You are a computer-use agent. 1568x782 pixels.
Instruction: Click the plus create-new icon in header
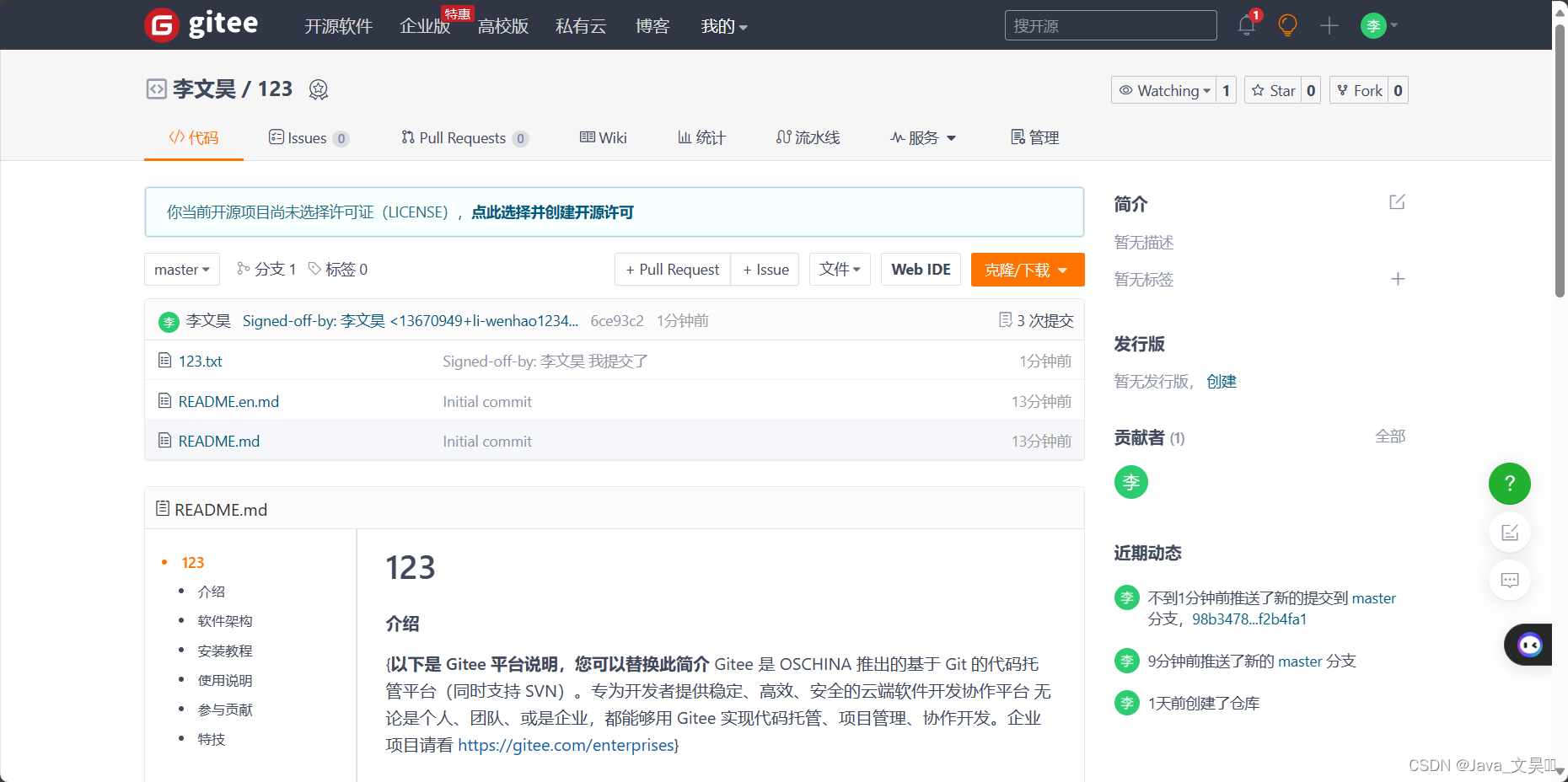pos(1329,25)
